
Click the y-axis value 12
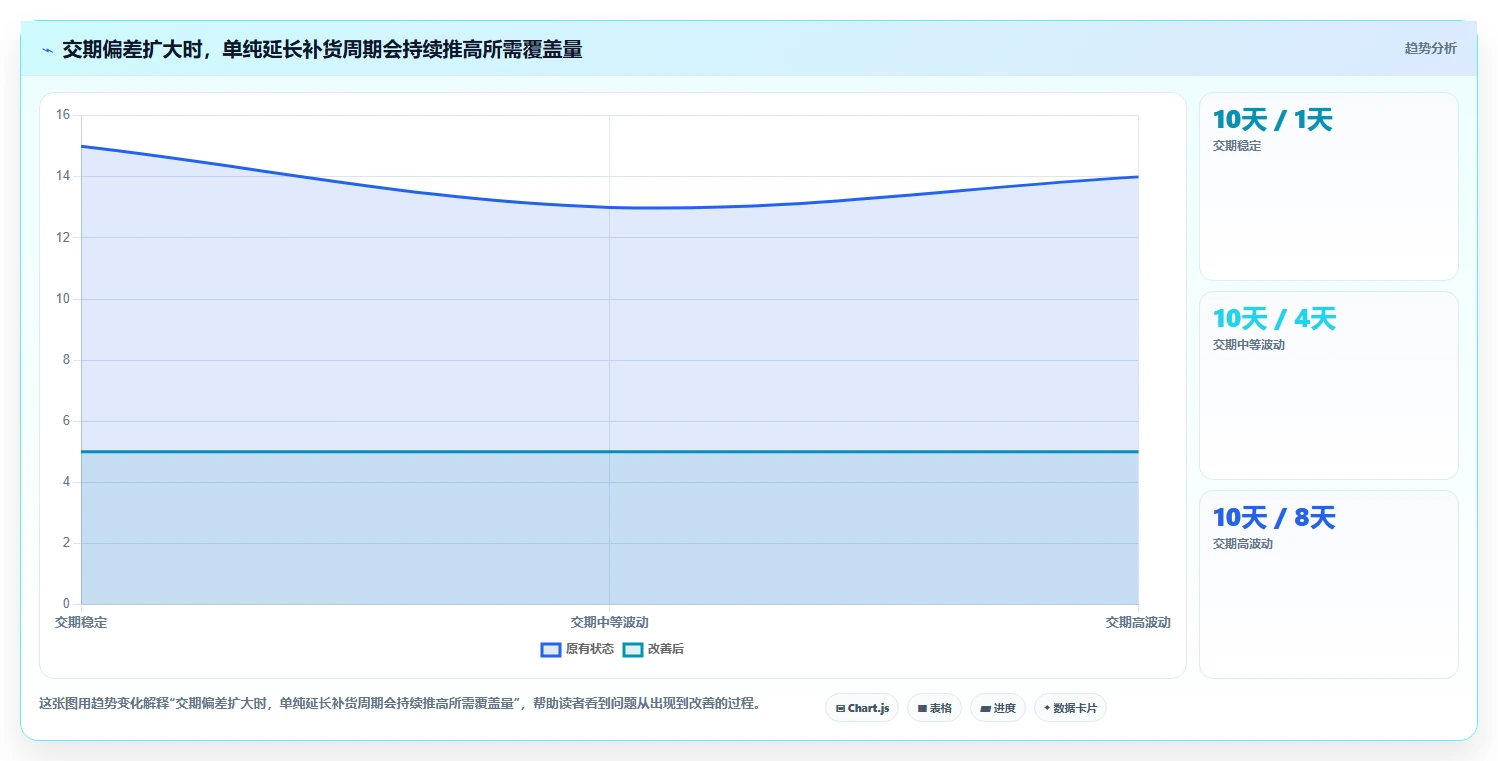tap(63, 237)
